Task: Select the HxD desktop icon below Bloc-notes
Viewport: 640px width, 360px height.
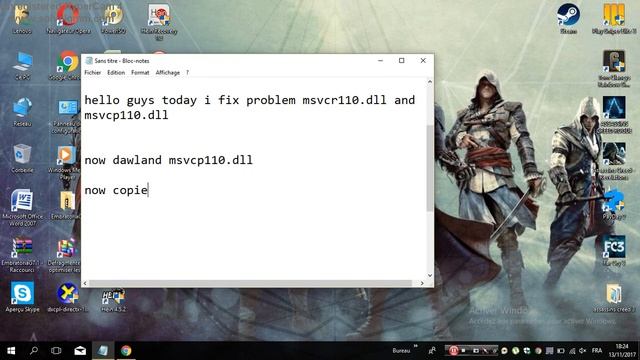Action: [x=113, y=300]
